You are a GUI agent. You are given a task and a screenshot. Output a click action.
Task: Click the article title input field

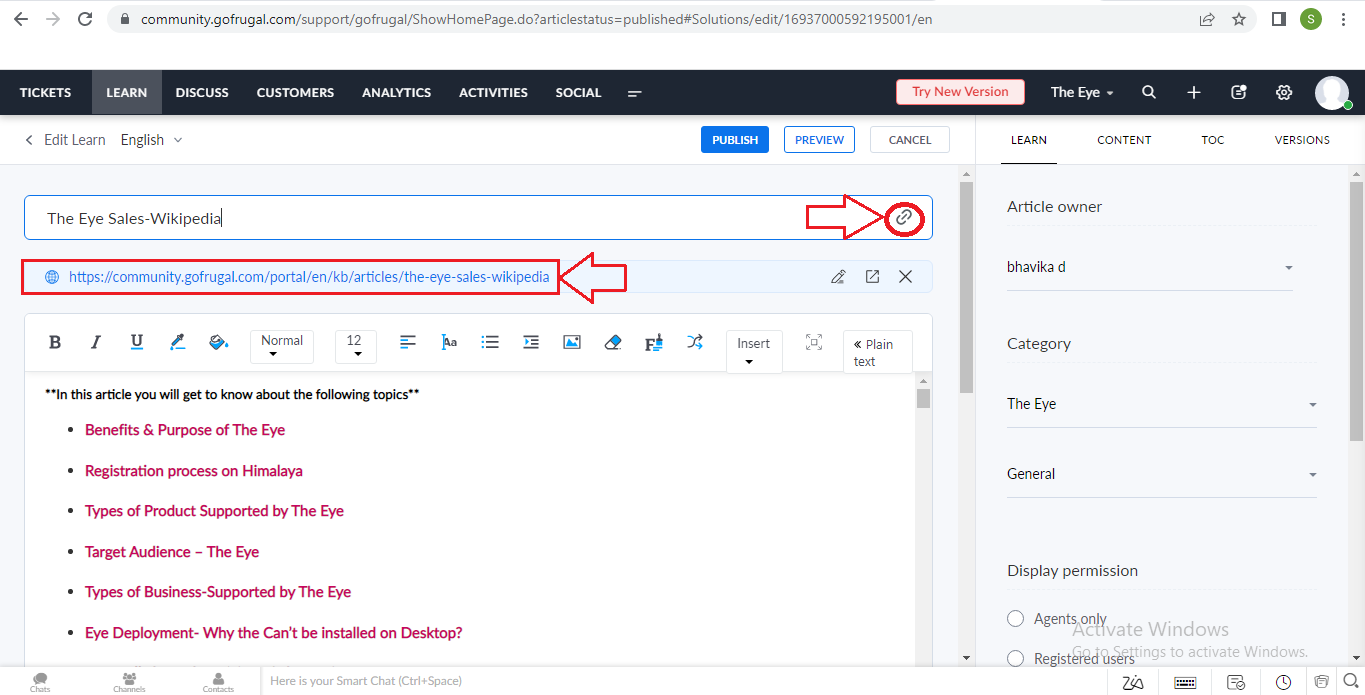[478, 218]
